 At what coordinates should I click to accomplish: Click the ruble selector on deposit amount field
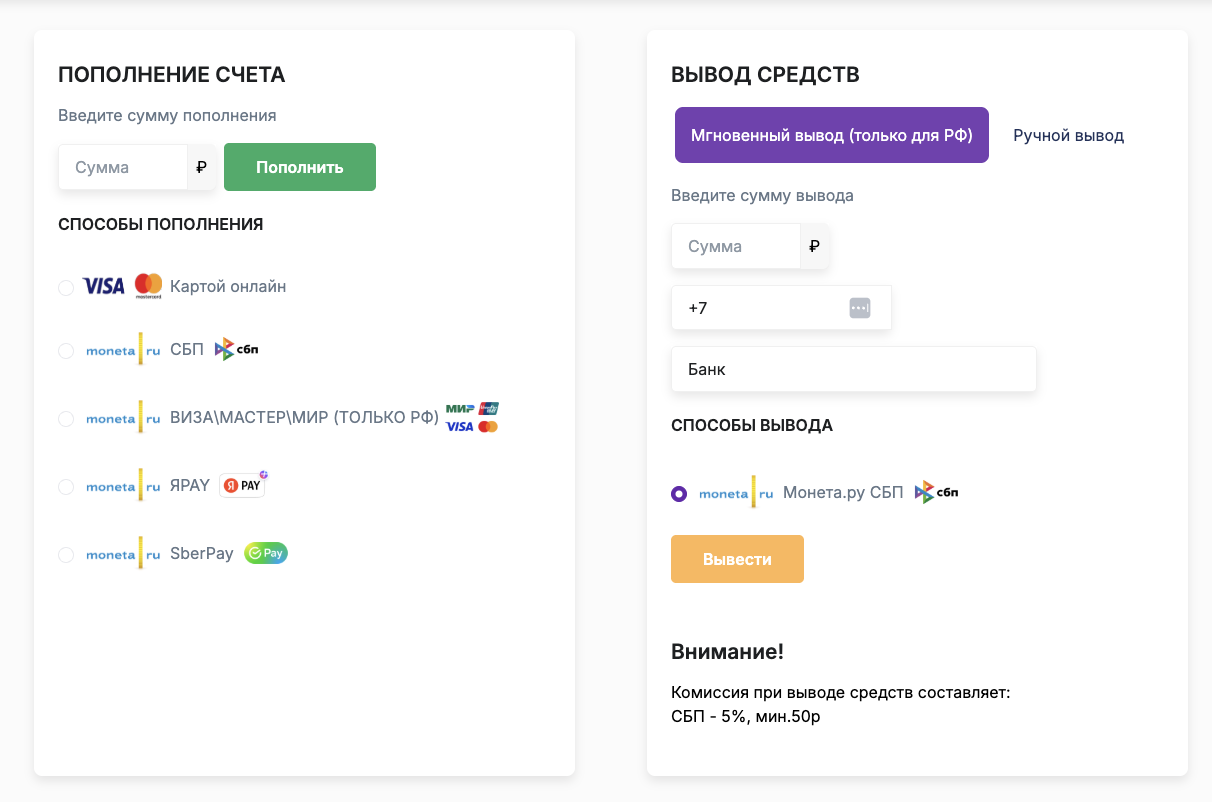coord(201,166)
